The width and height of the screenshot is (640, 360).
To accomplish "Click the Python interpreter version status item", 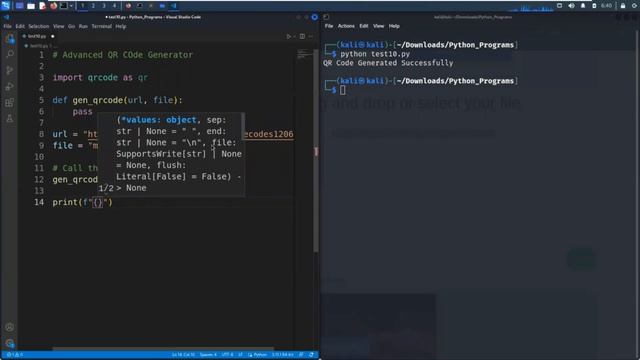I will pos(282,355).
